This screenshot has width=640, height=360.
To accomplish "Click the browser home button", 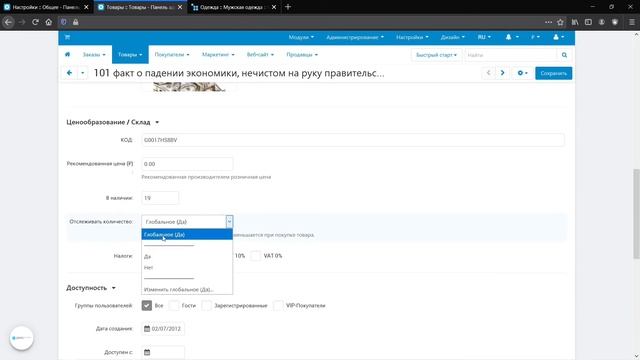I will click(49, 22).
